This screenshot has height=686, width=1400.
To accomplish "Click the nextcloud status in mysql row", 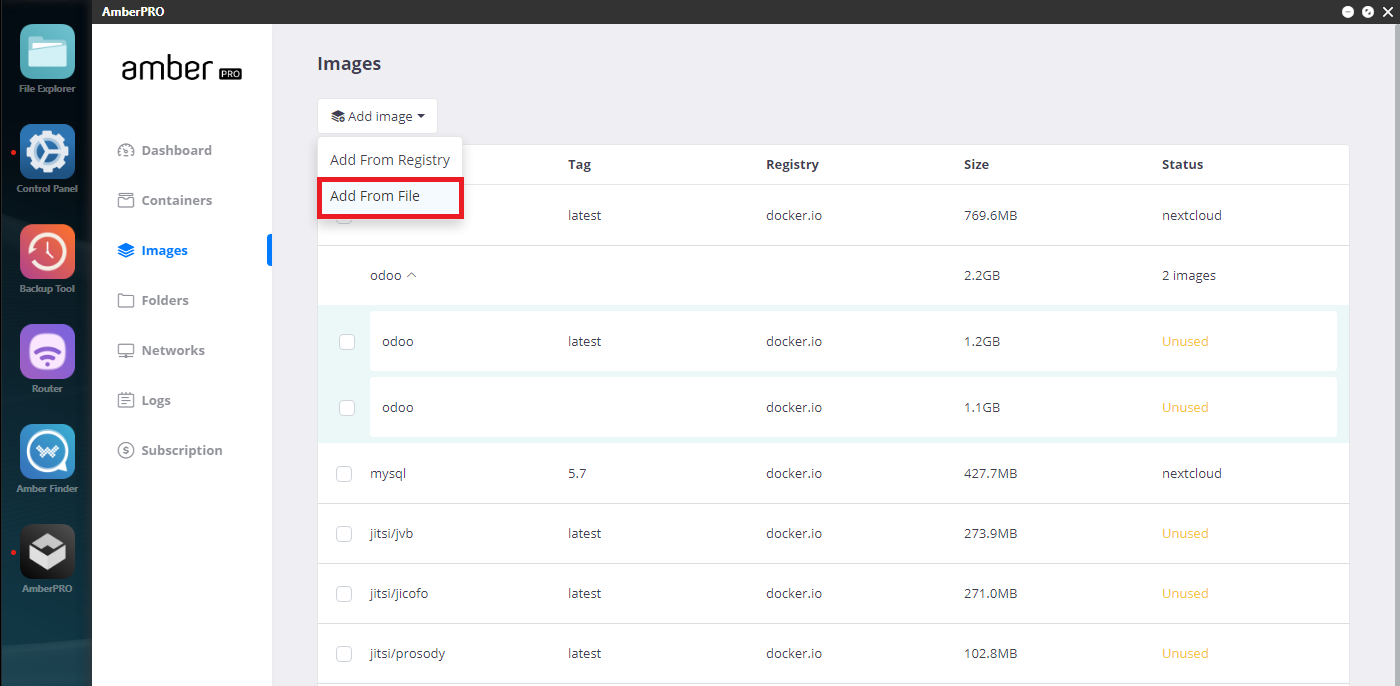I will coord(1192,474).
